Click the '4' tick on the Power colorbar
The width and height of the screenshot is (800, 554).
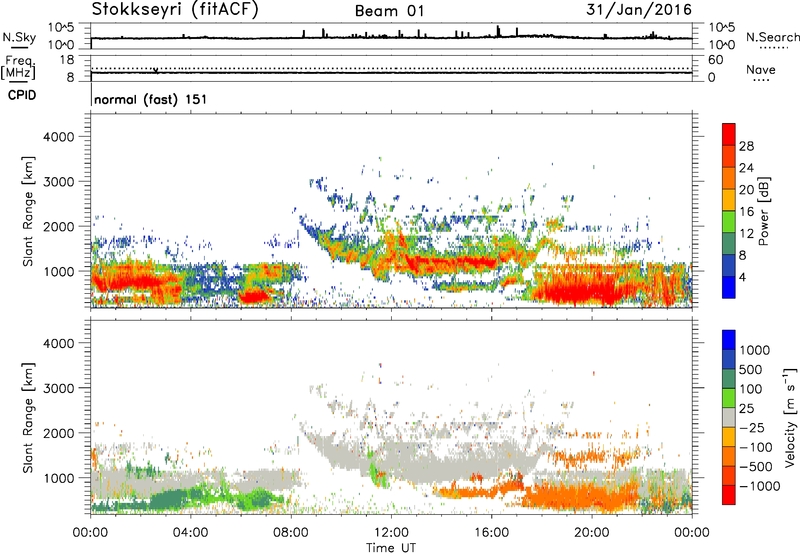(x=742, y=278)
